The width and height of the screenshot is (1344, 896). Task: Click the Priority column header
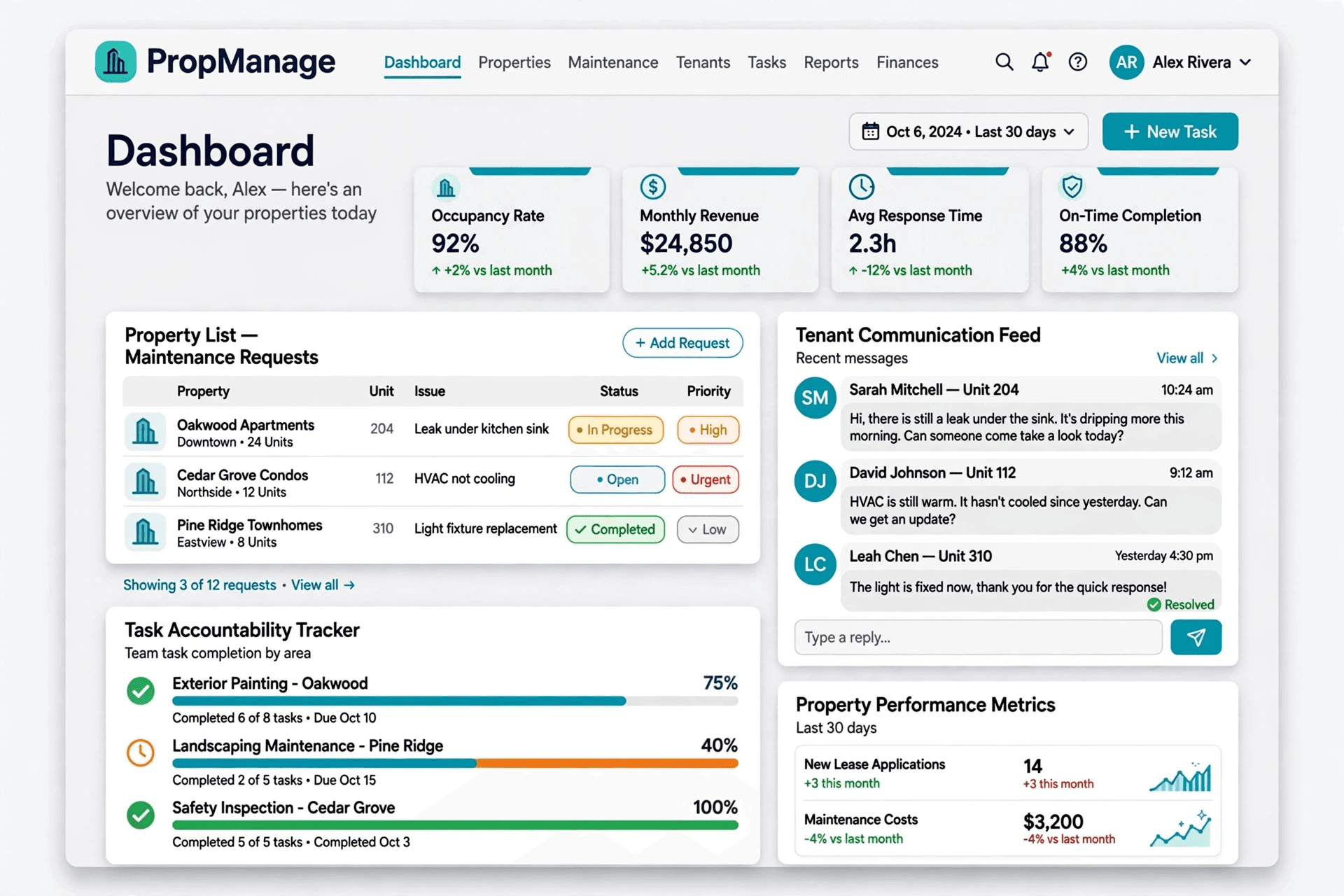708,391
